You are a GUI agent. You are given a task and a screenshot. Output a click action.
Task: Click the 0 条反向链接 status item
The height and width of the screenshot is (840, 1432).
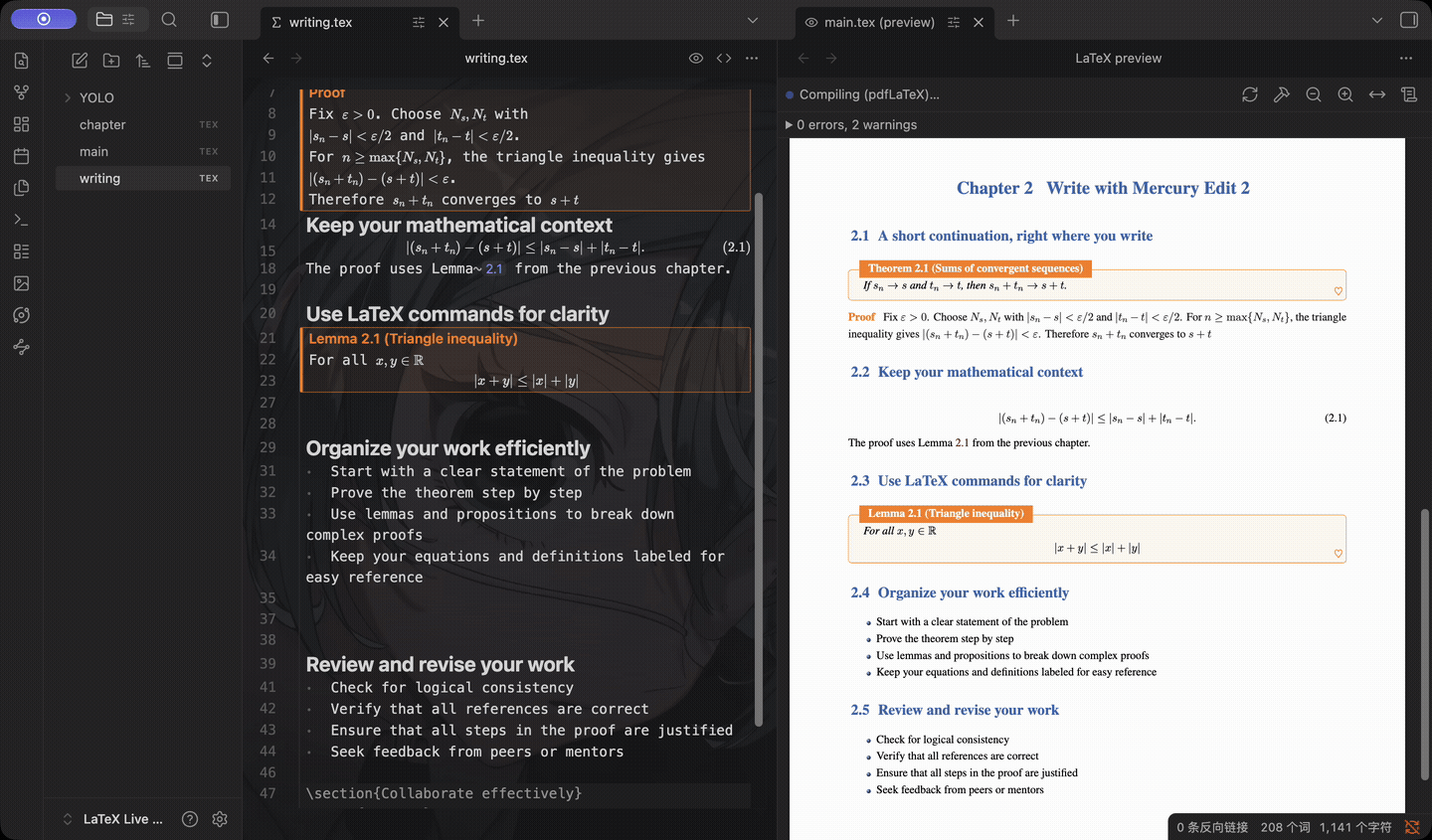point(1212,827)
